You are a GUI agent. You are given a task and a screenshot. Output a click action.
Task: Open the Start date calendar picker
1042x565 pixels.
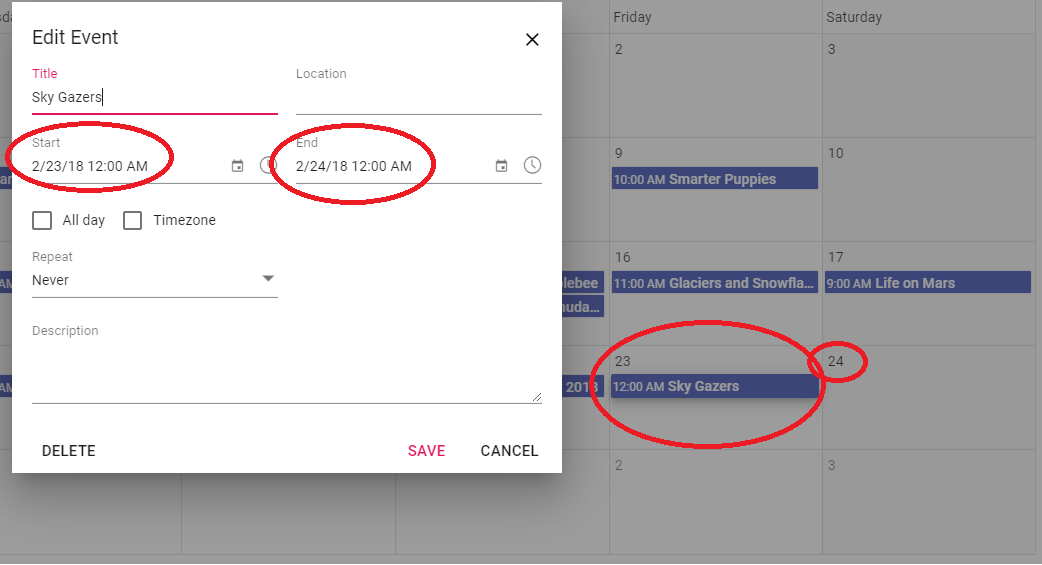click(x=237, y=166)
